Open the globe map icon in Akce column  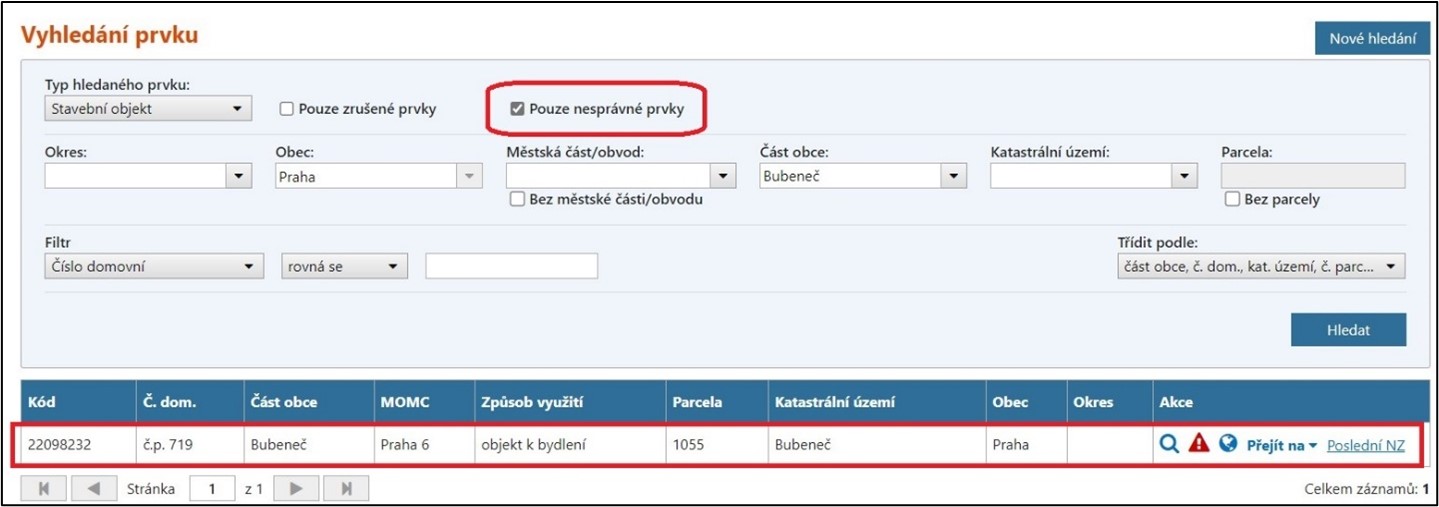[1229, 445]
